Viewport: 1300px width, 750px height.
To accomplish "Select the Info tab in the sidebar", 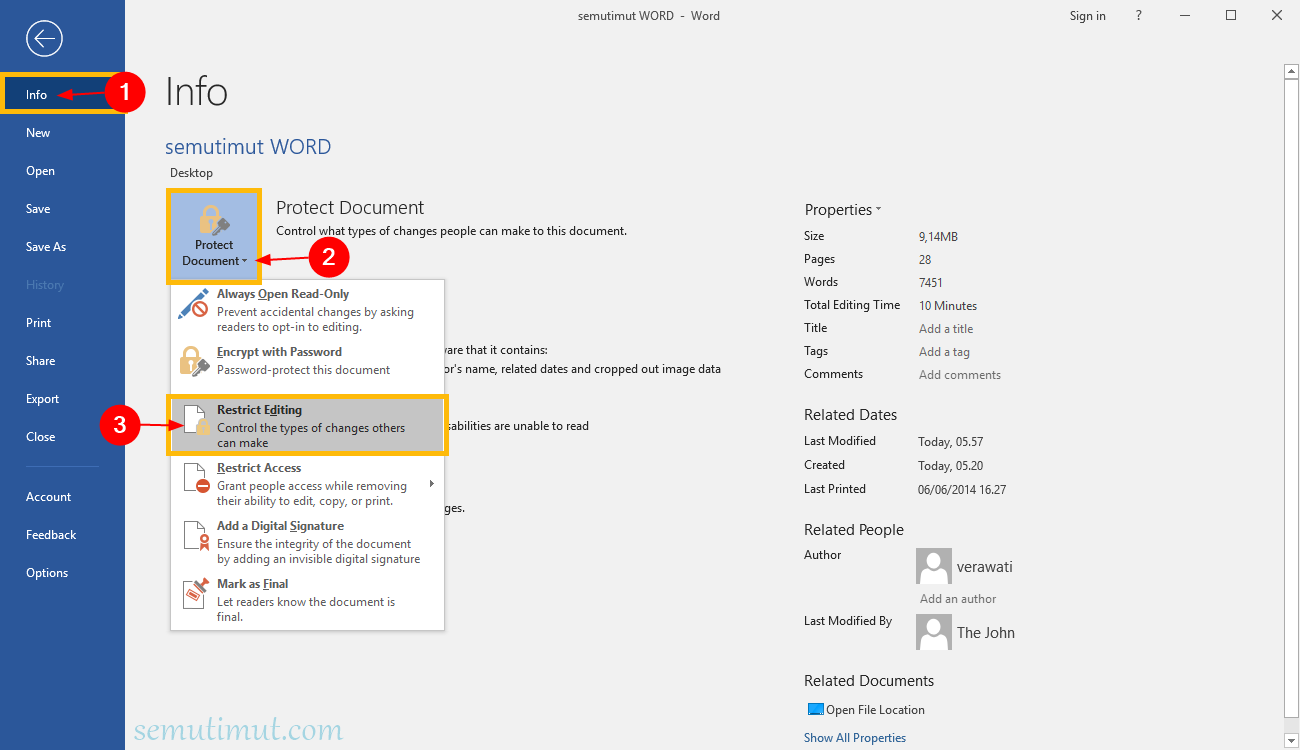I will click(x=62, y=95).
